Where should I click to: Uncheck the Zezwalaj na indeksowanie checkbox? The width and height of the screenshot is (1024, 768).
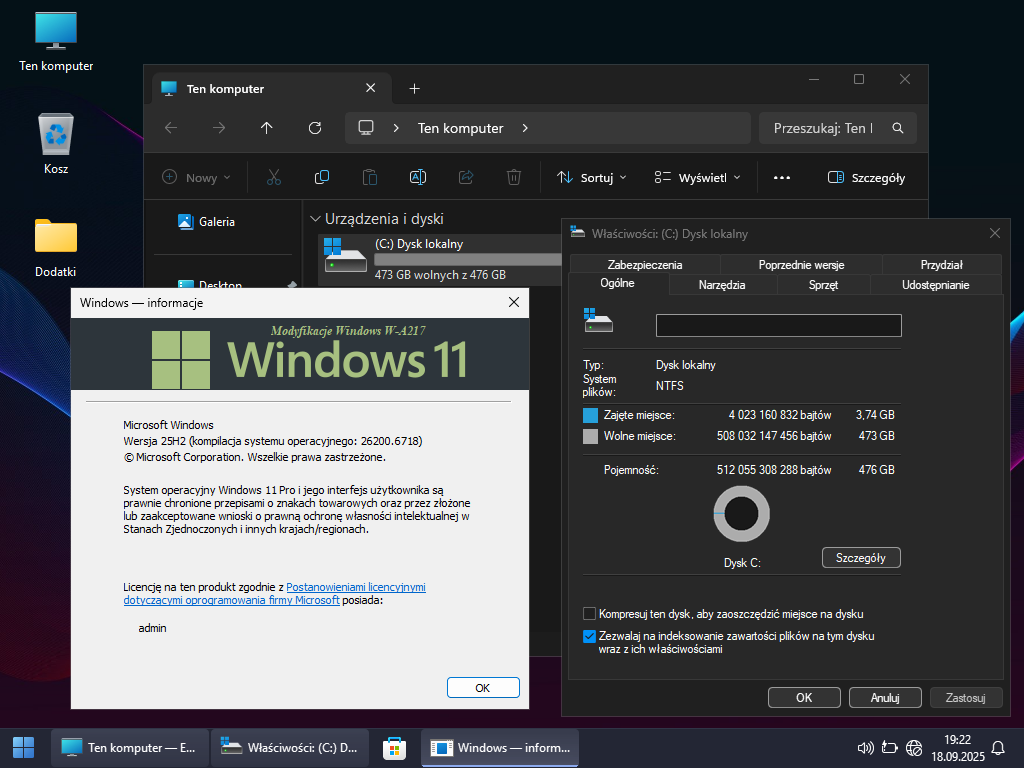pos(589,636)
